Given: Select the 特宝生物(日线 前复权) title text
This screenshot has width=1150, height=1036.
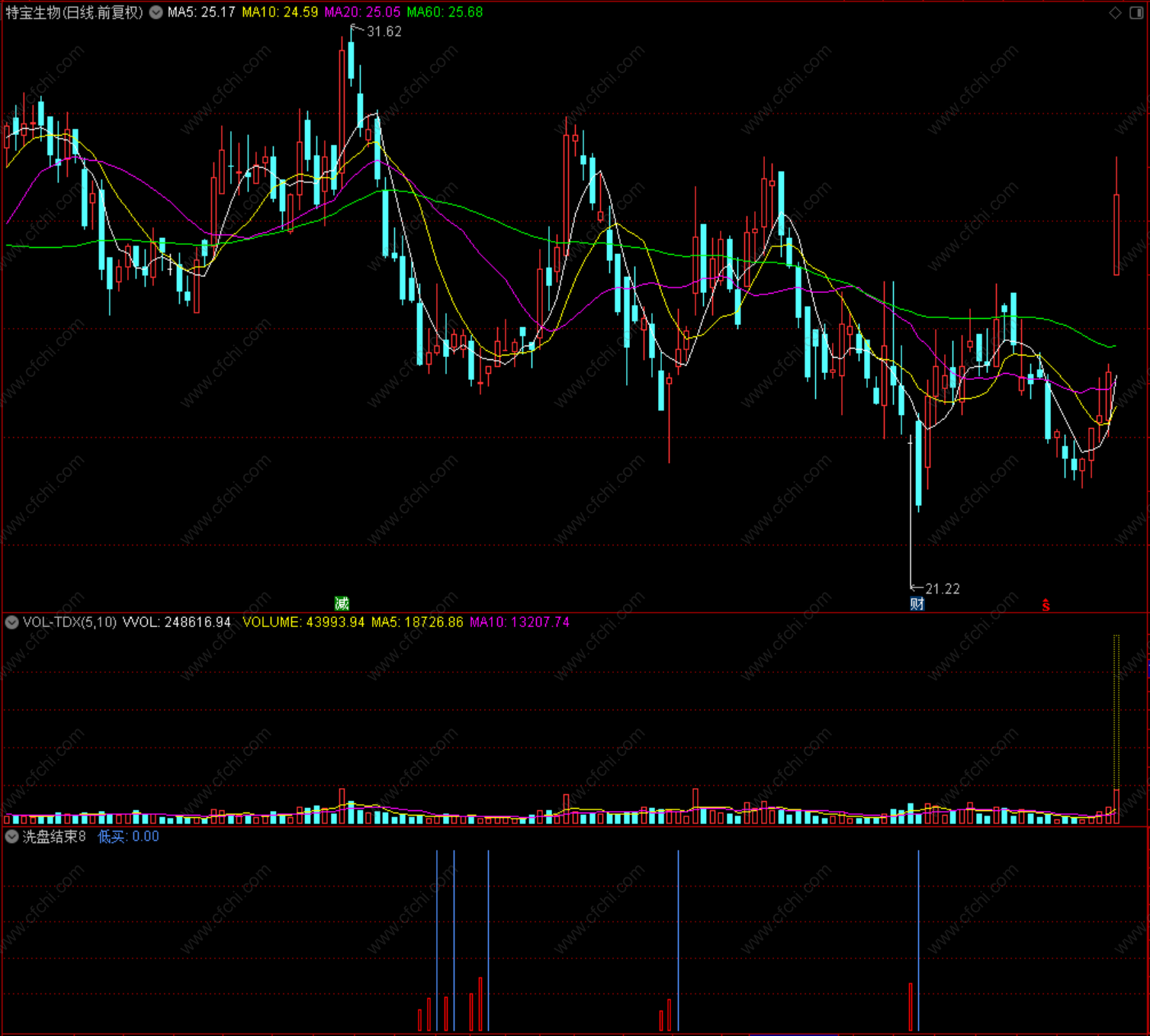Looking at the screenshot, I should pos(74,12).
